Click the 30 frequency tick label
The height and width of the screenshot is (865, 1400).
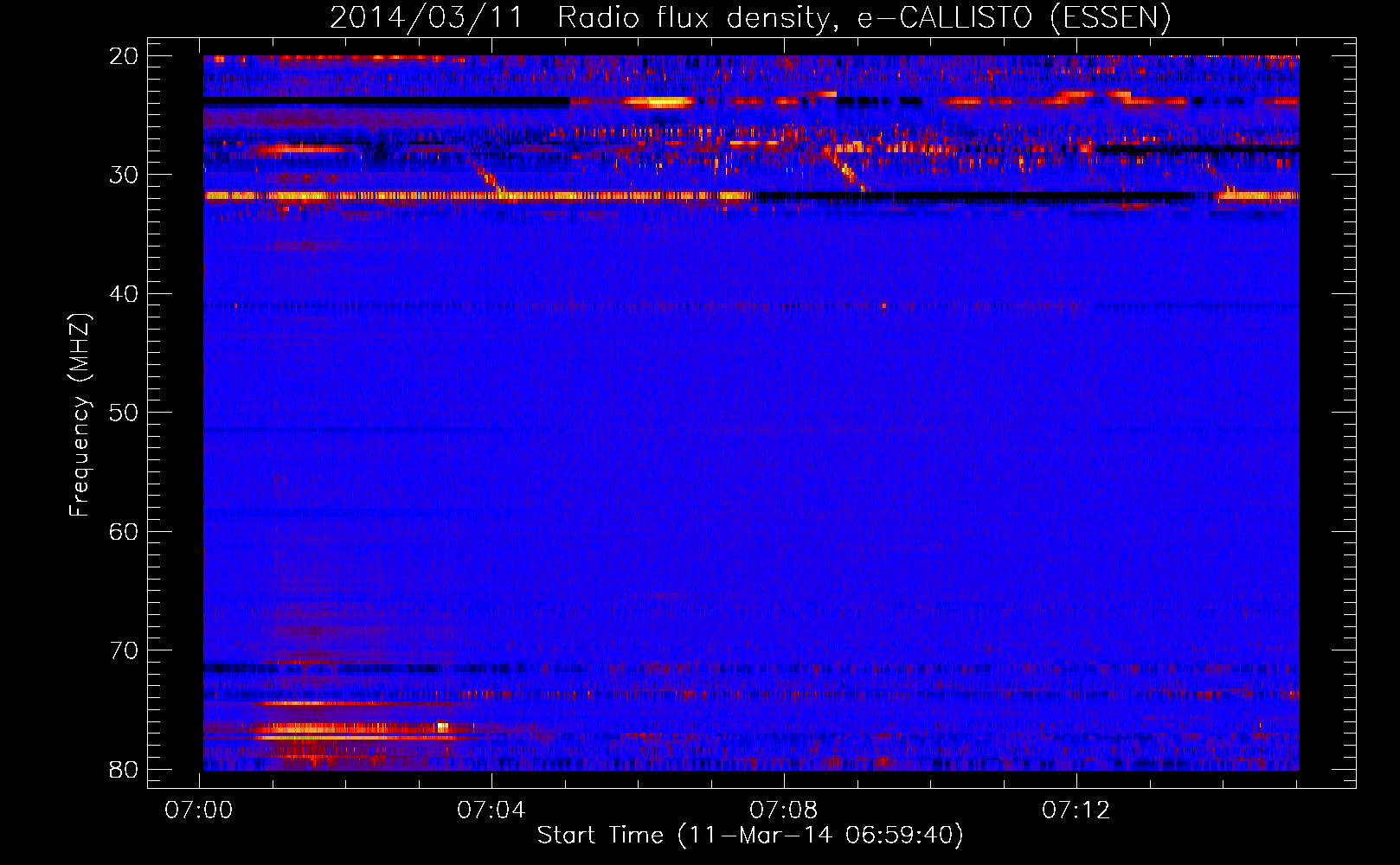(124, 175)
